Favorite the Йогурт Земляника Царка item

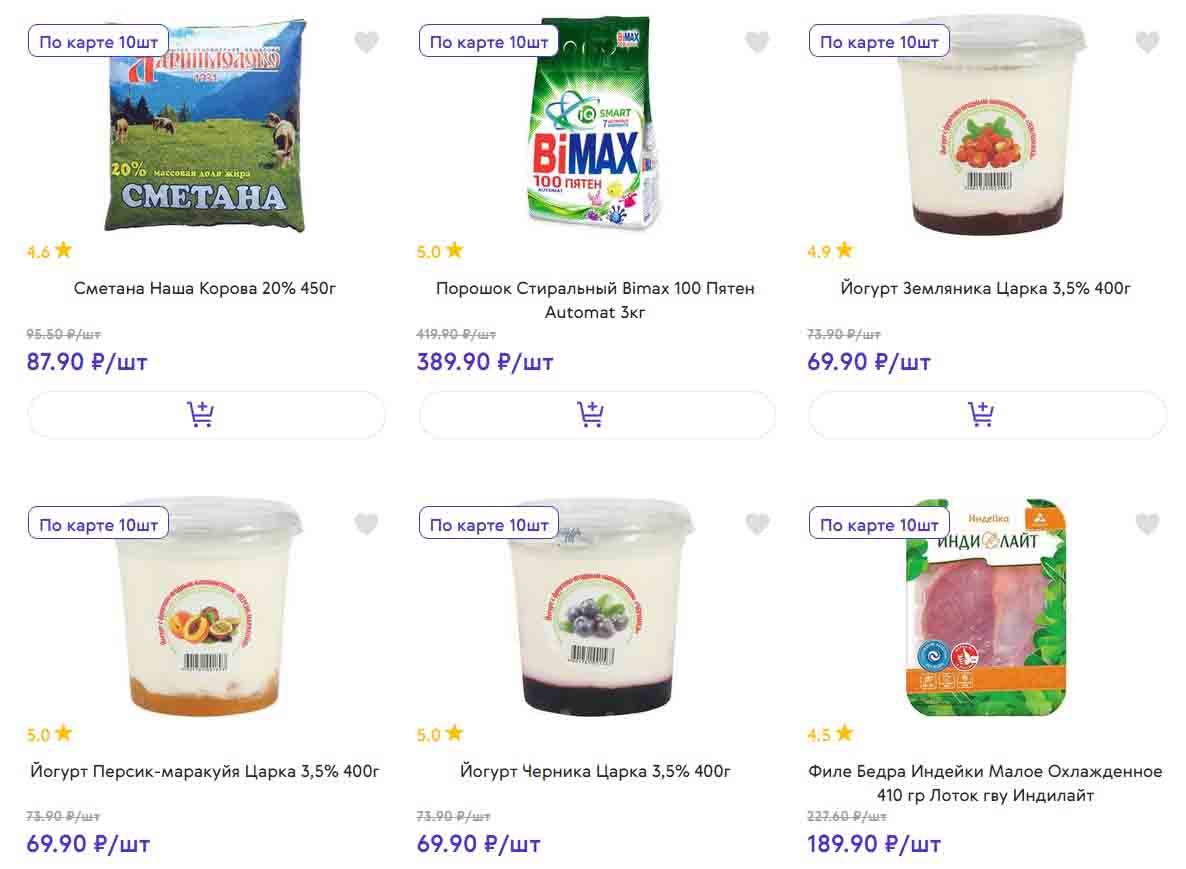pyautogui.click(x=1147, y=42)
